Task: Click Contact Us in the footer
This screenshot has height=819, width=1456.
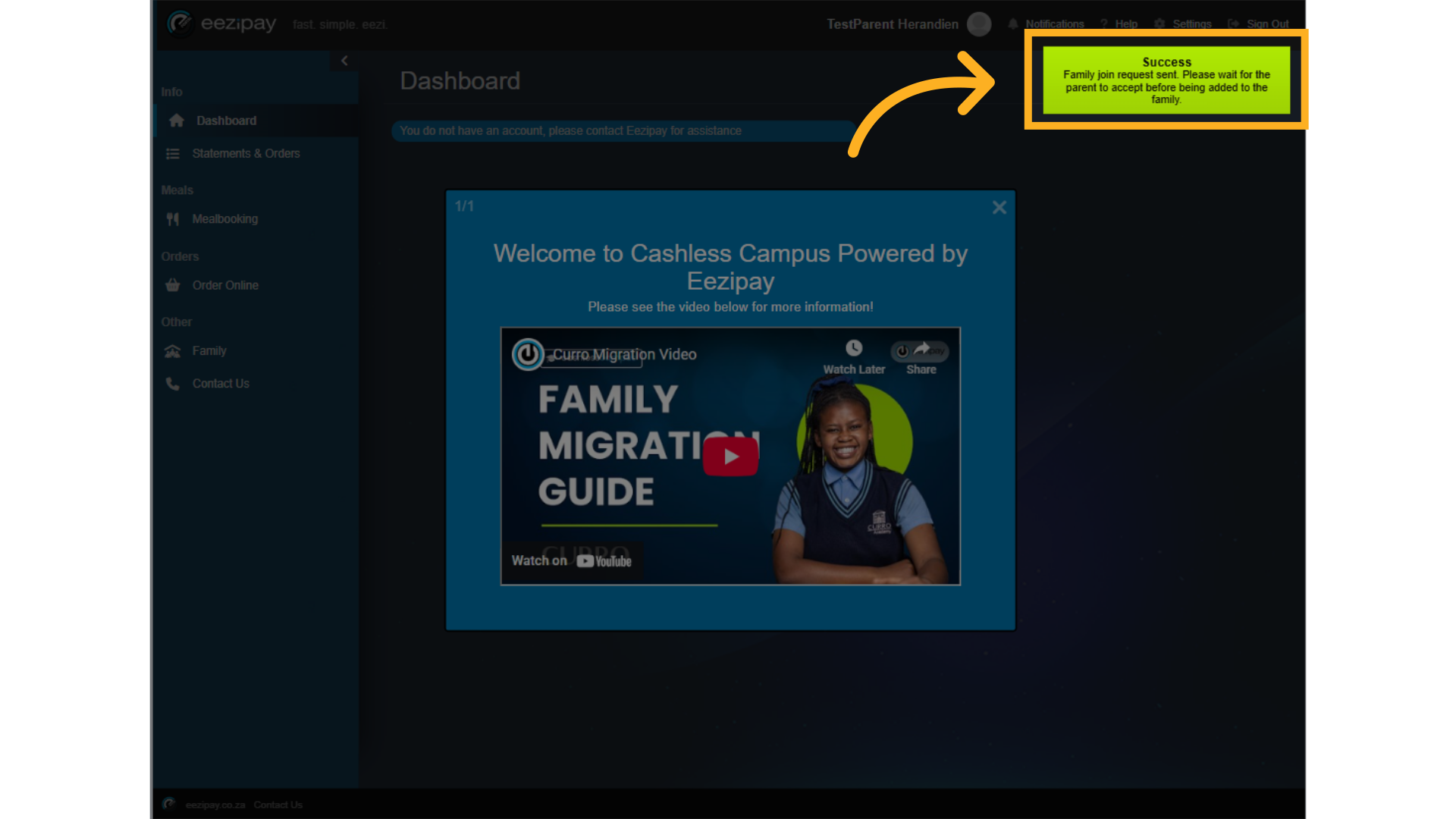Action: point(278,805)
